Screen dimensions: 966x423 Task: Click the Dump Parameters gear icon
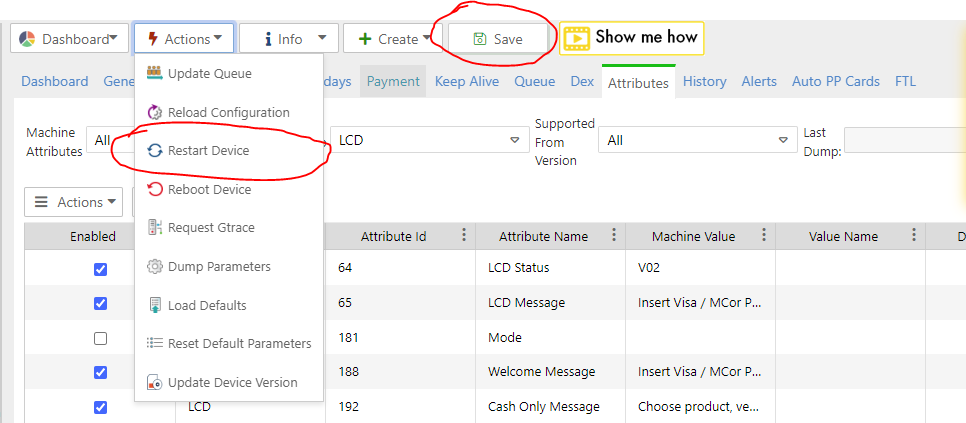pyautogui.click(x=154, y=267)
